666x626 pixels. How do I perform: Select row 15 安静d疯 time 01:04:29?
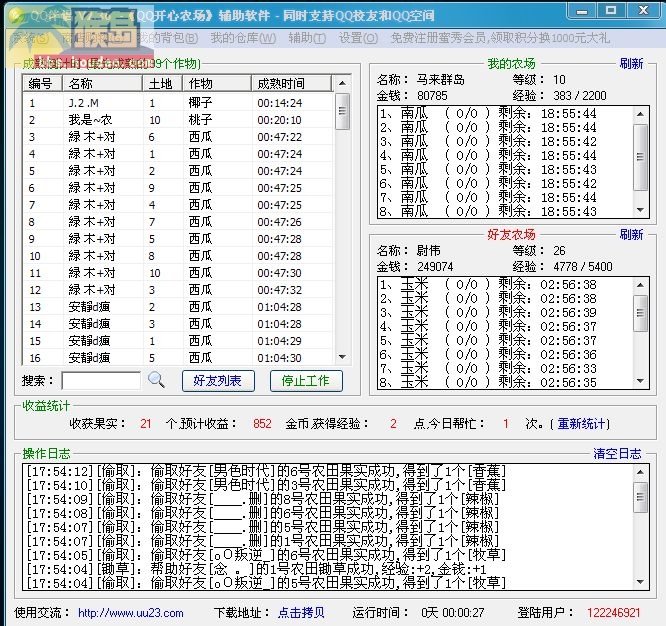coord(178,341)
